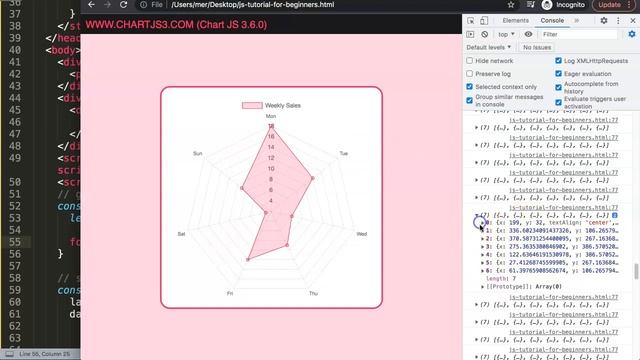Expand array item 0 with x: 199
This screenshot has width=640, height=360.
click(x=482, y=223)
